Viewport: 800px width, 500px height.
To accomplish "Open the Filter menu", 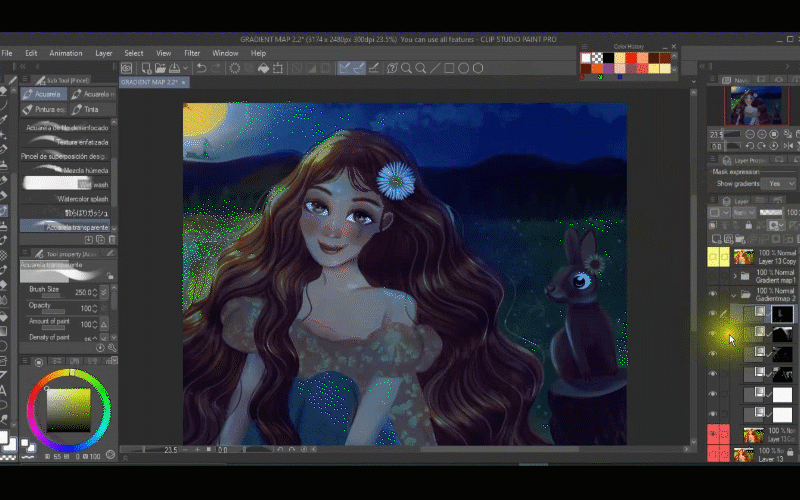I will pyautogui.click(x=192, y=53).
